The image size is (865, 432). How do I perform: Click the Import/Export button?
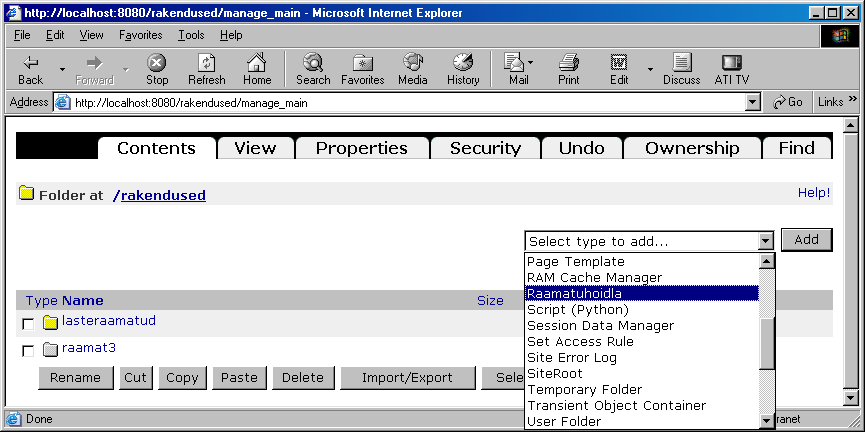pyautogui.click(x=407, y=378)
